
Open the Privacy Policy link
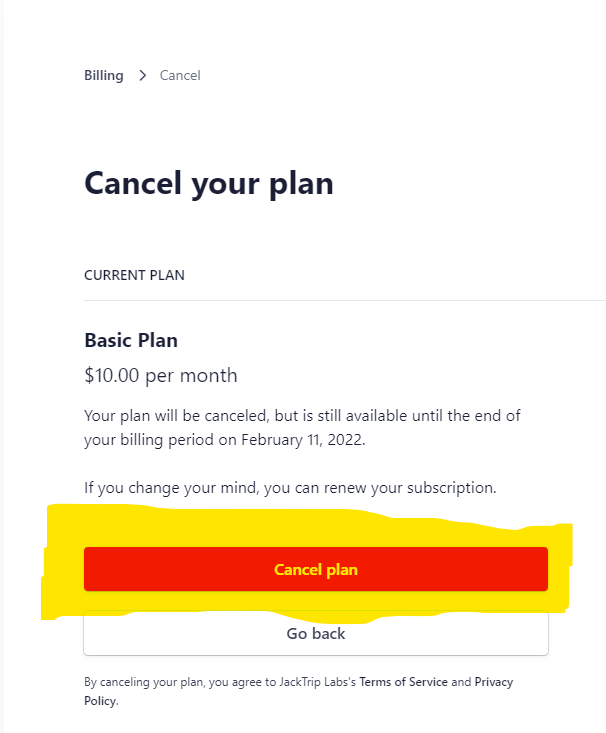click(493, 682)
